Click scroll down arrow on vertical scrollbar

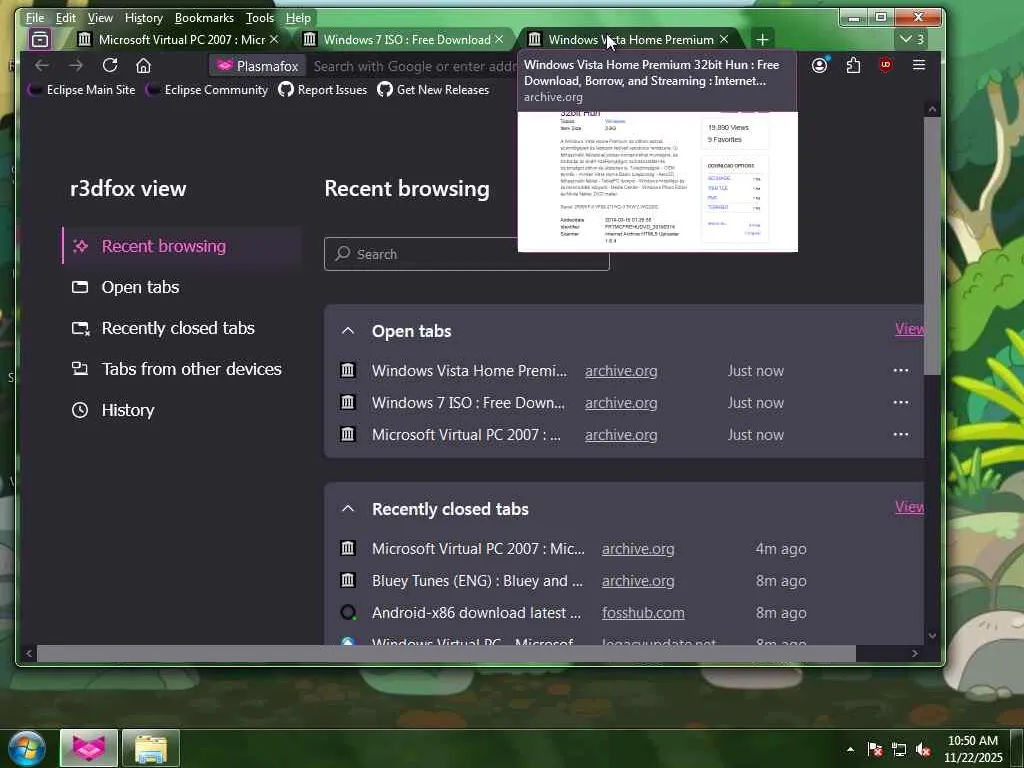933,635
